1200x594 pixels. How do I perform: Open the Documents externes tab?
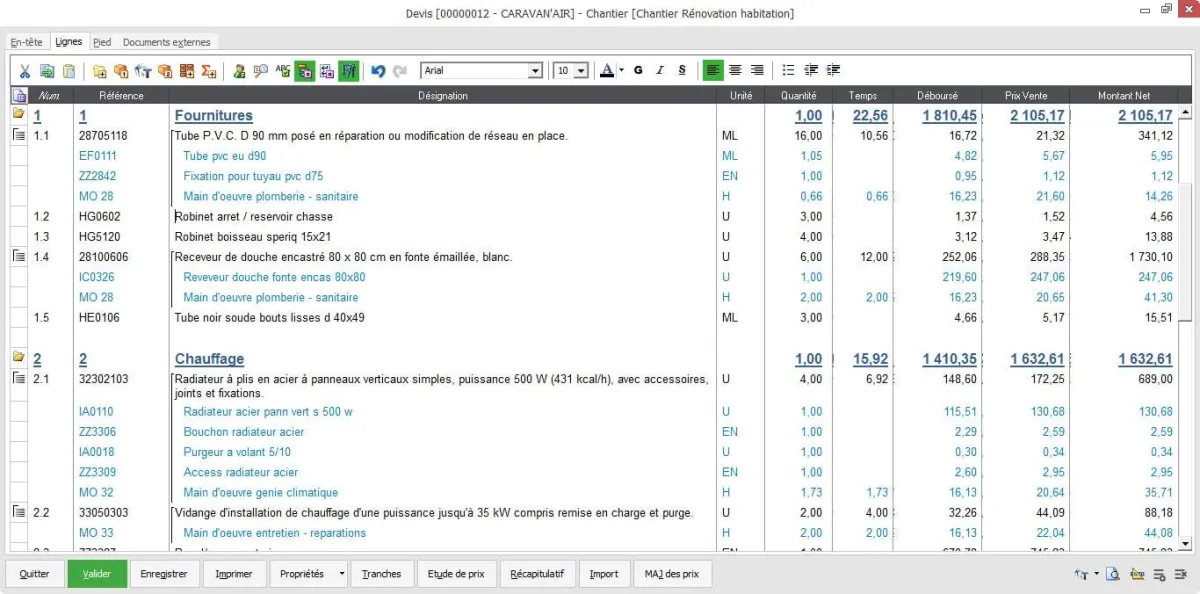pyautogui.click(x=166, y=42)
